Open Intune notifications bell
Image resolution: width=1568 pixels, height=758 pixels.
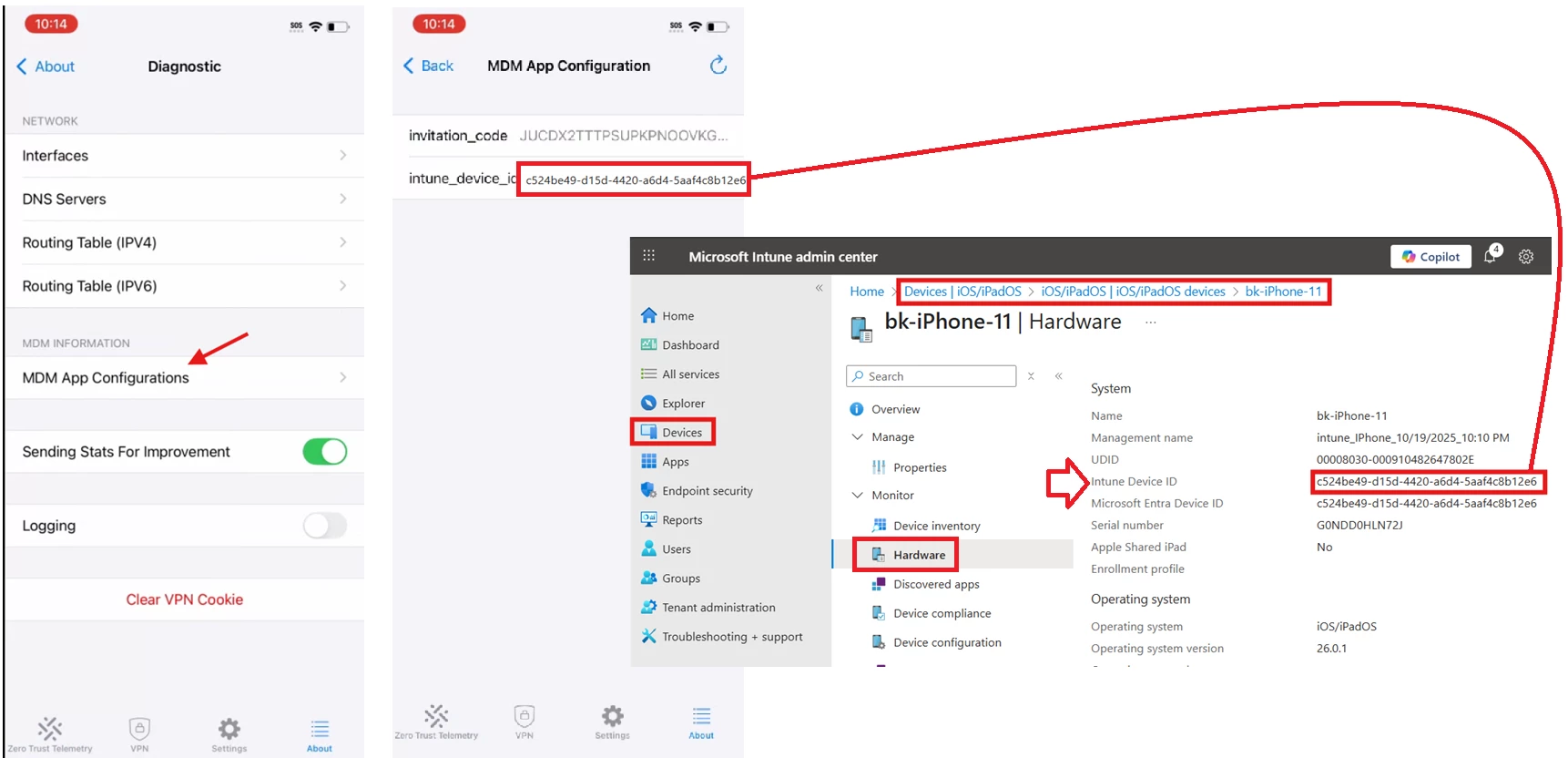point(1492,255)
